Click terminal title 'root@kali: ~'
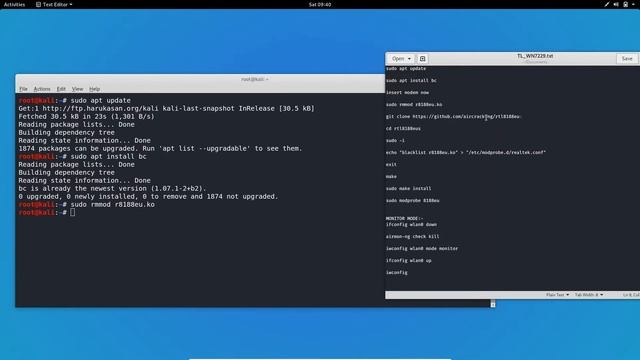The height and width of the screenshot is (360, 640). click(255, 79)
